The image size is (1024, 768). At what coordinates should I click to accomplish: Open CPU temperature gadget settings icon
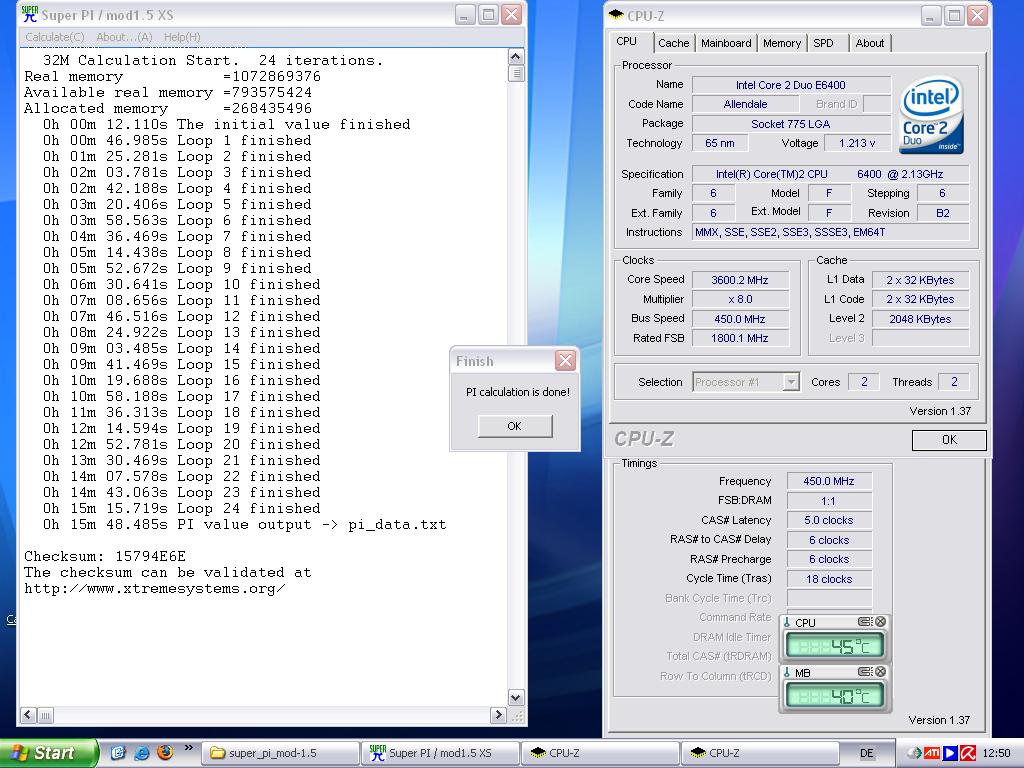865,622
